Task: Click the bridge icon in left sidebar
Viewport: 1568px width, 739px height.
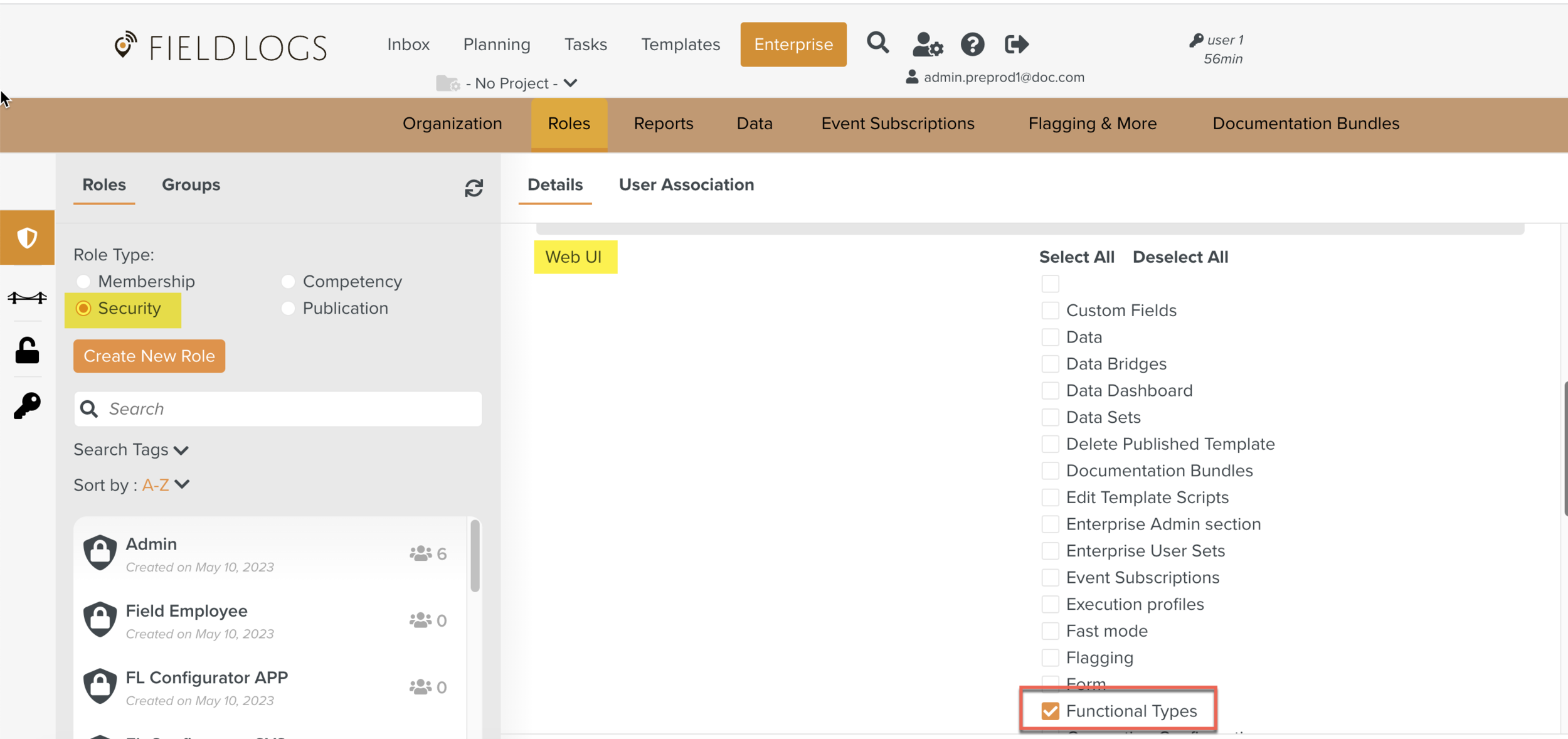Action: (x=27, y=297)
